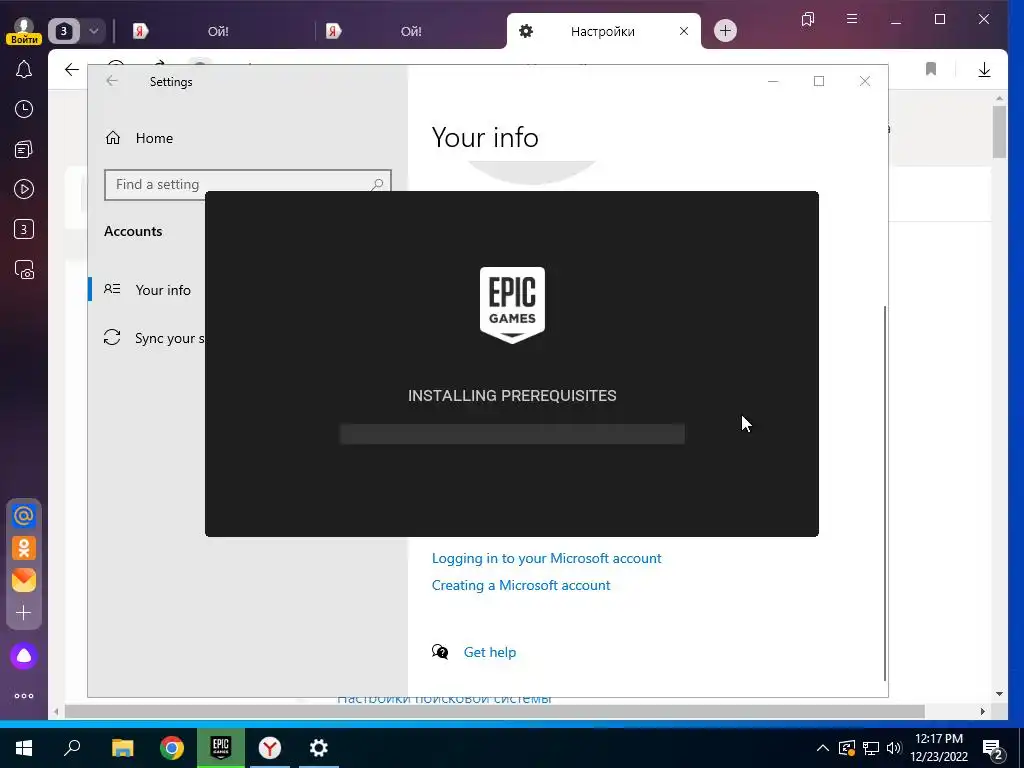Close the Настройки tab

coord(684,31)
